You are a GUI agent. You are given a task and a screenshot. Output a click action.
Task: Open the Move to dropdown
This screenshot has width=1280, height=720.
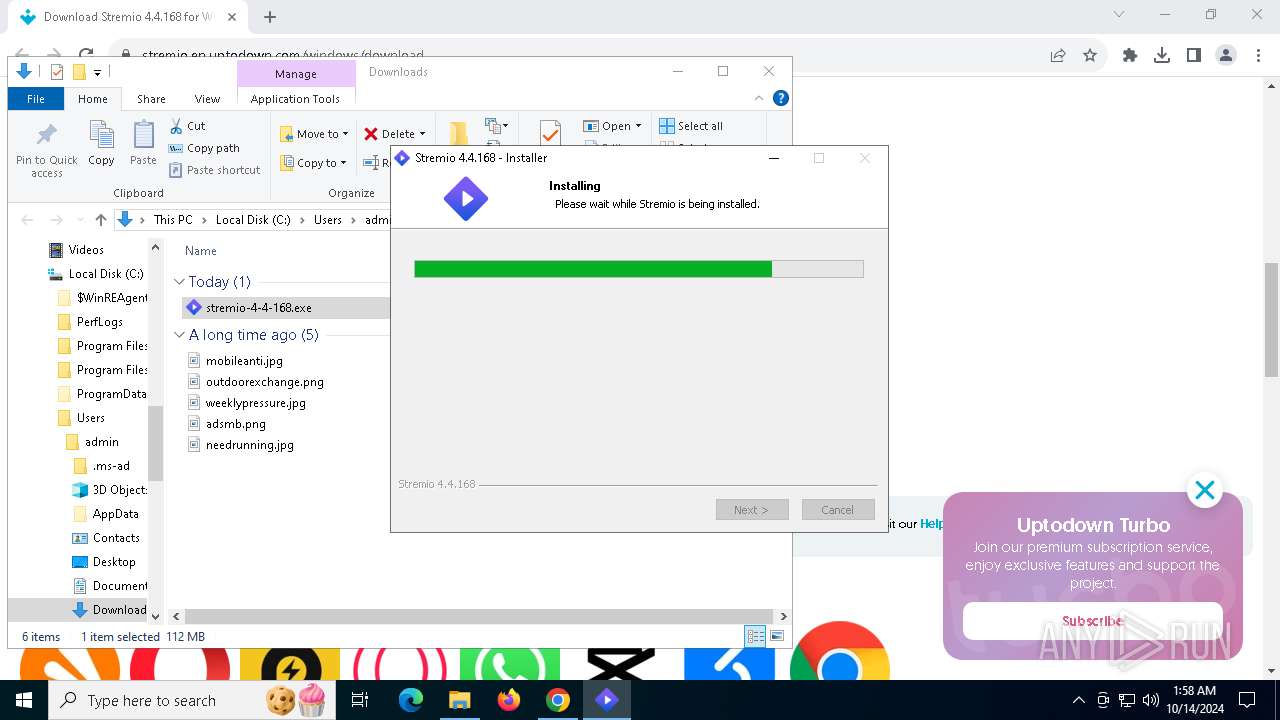(x=313, y=134)
